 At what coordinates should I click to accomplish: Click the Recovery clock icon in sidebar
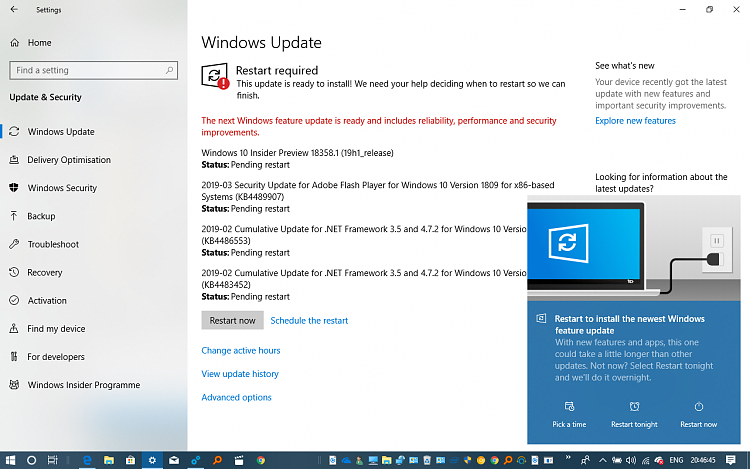[14, 272]
